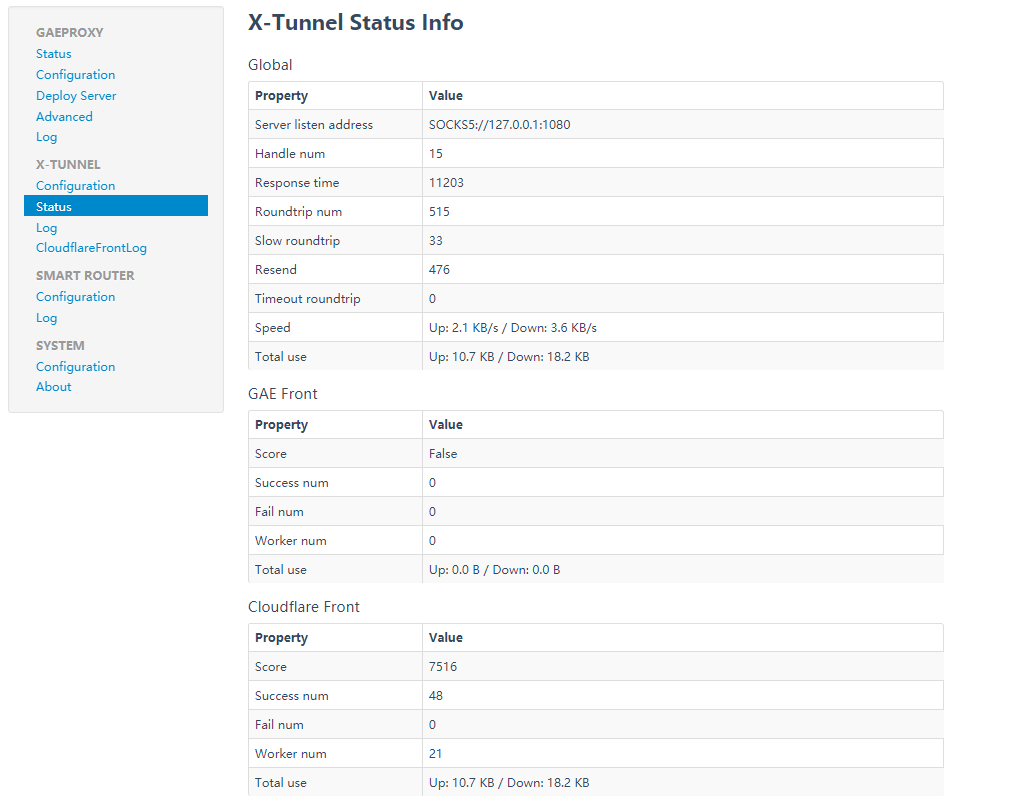Open GAEPROXY Configuration
This screenshot has width=1020, height=806.
coord(75,74)
